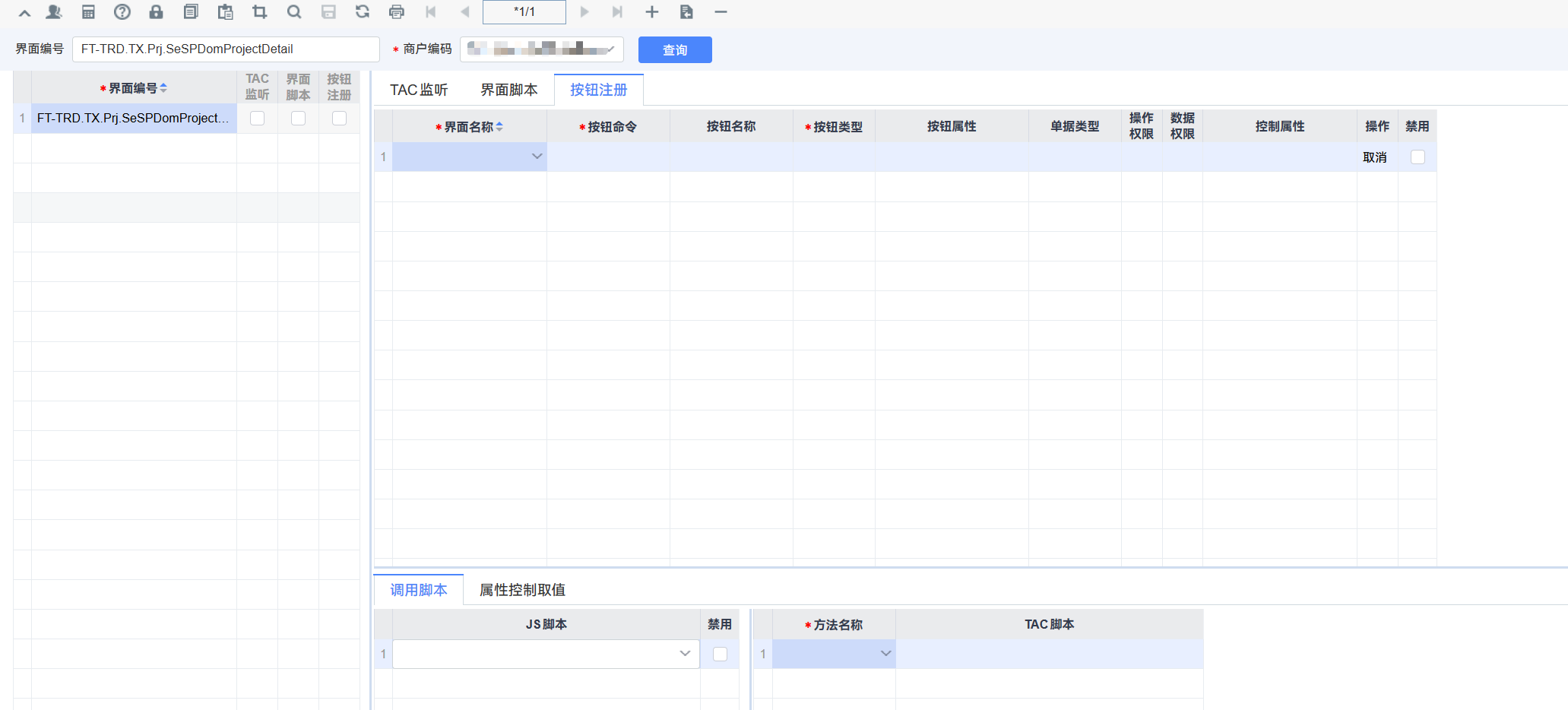Refresh the page data
Image resolution: width=1568 pixels, height=710 pixels.
(363, 12)
